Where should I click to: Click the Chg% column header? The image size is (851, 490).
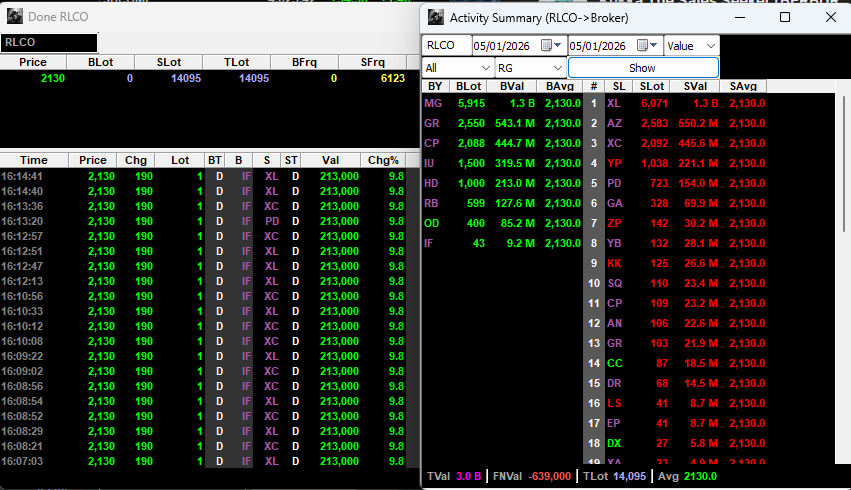383,160
